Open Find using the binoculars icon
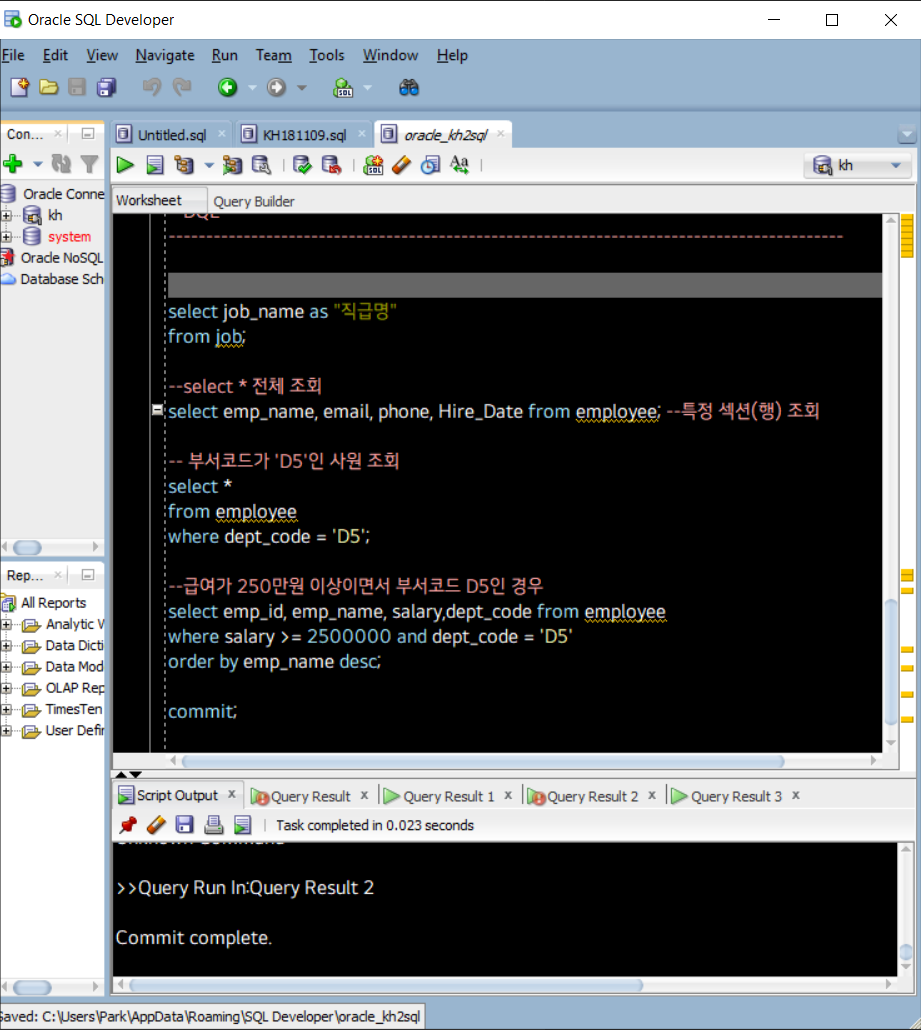Screen dimensions: 921x1030 click(x=408, y=87)
